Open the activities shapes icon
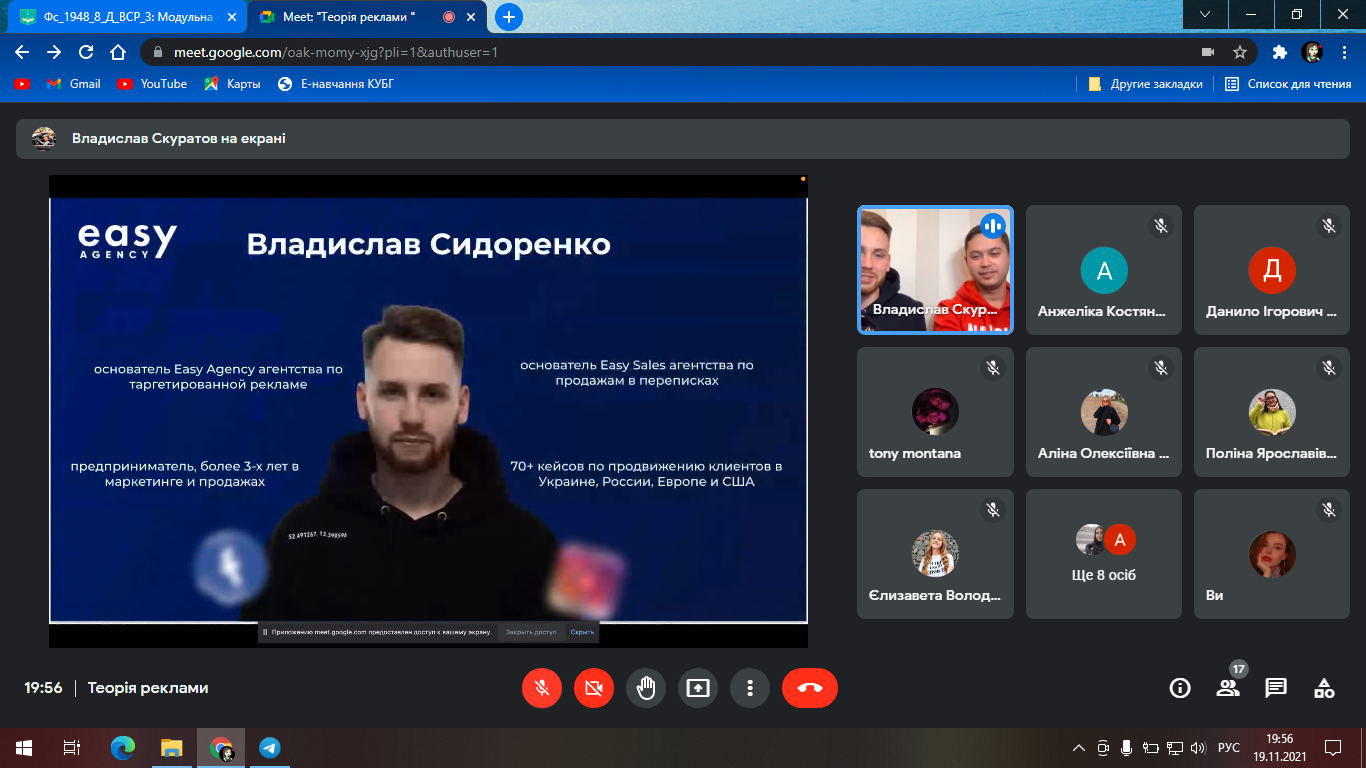1366x768 pixels. click(x=1324, y=688)
